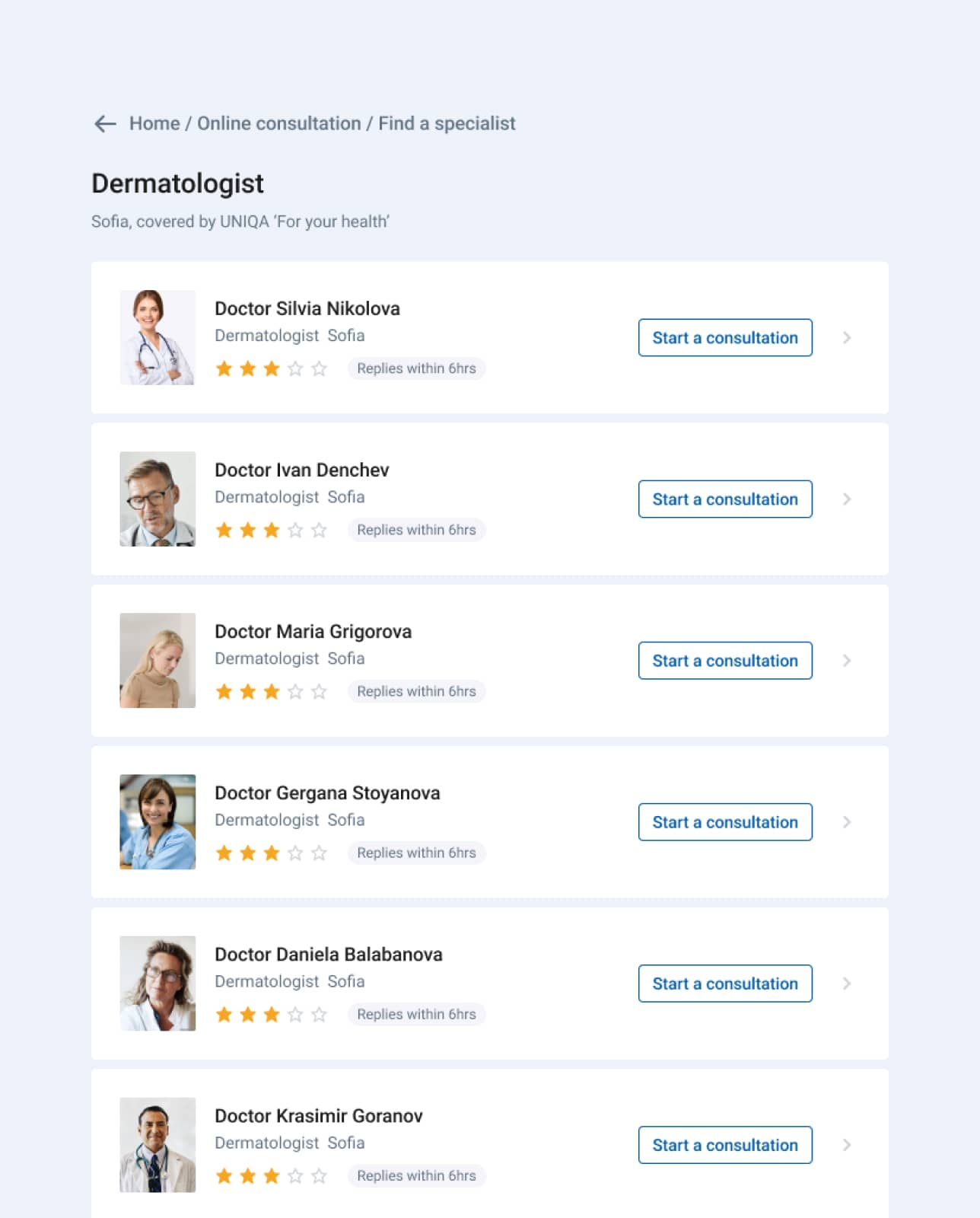This screenshot has height=1218, width=980.
Task: Click the first star for Krasimir Goranov
Action: point(224,1176)
